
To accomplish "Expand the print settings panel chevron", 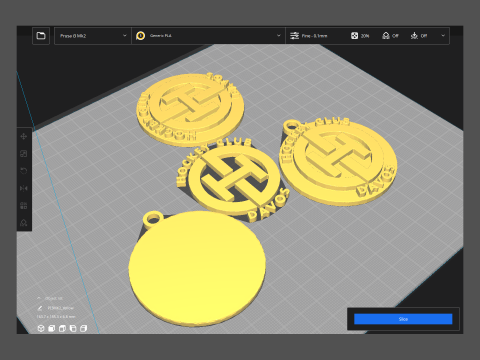I will (x=443, y=35).
